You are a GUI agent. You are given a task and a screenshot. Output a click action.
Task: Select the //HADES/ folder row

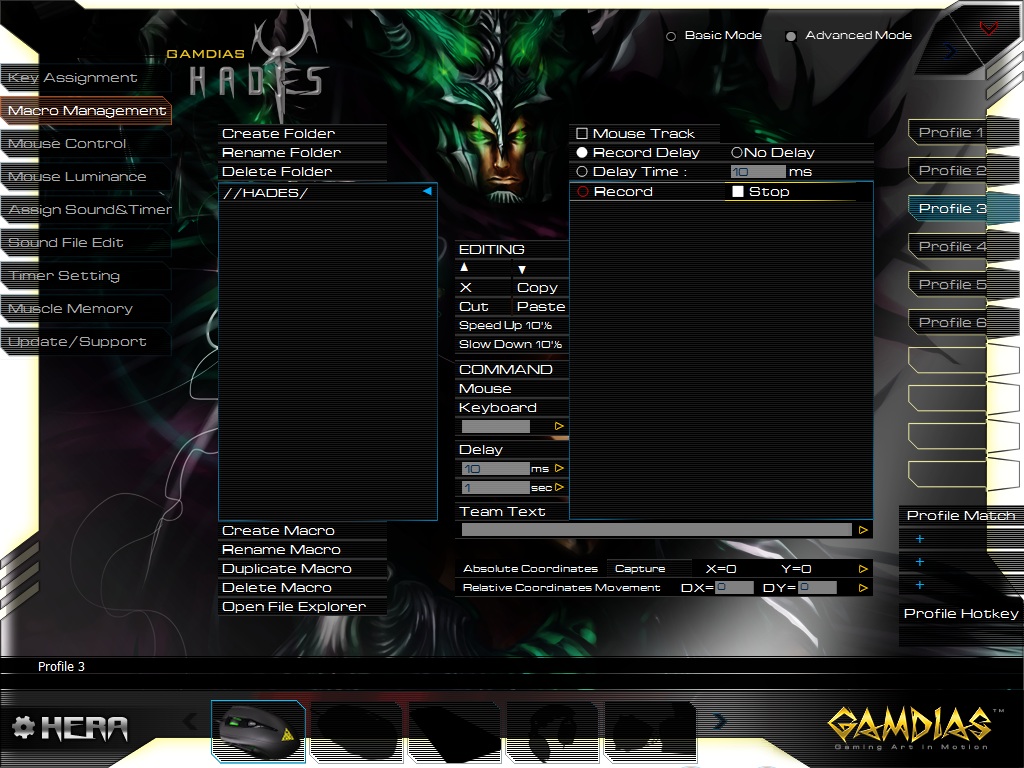[x=328, y=193]
